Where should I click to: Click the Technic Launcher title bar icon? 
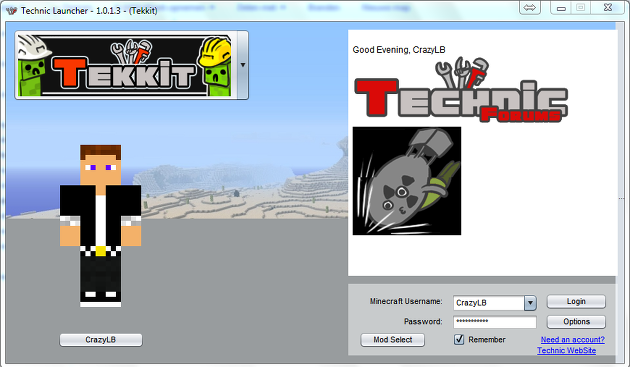coord(11,11)
